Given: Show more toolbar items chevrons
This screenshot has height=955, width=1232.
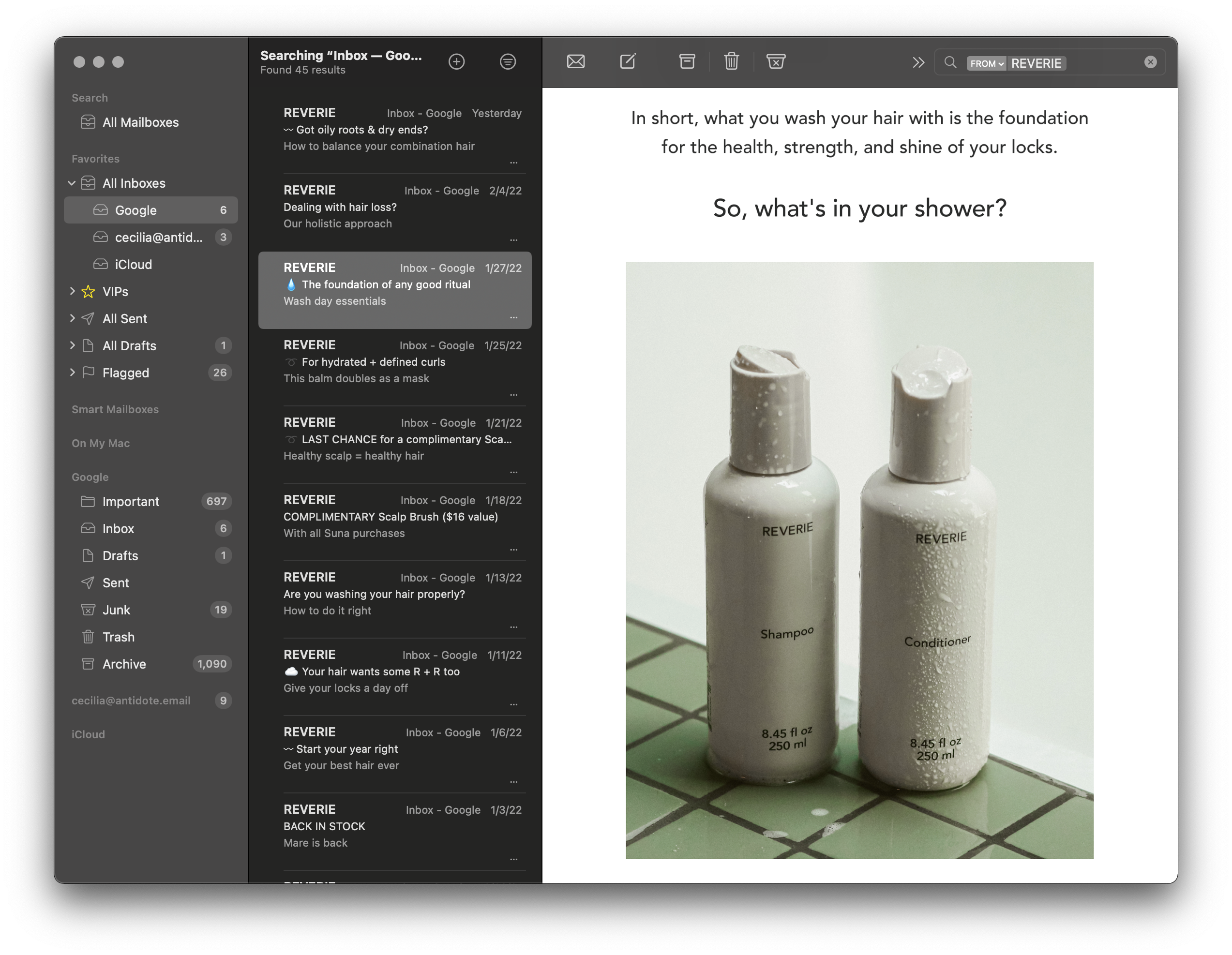Looking at the screenshot, I should 918,62.
